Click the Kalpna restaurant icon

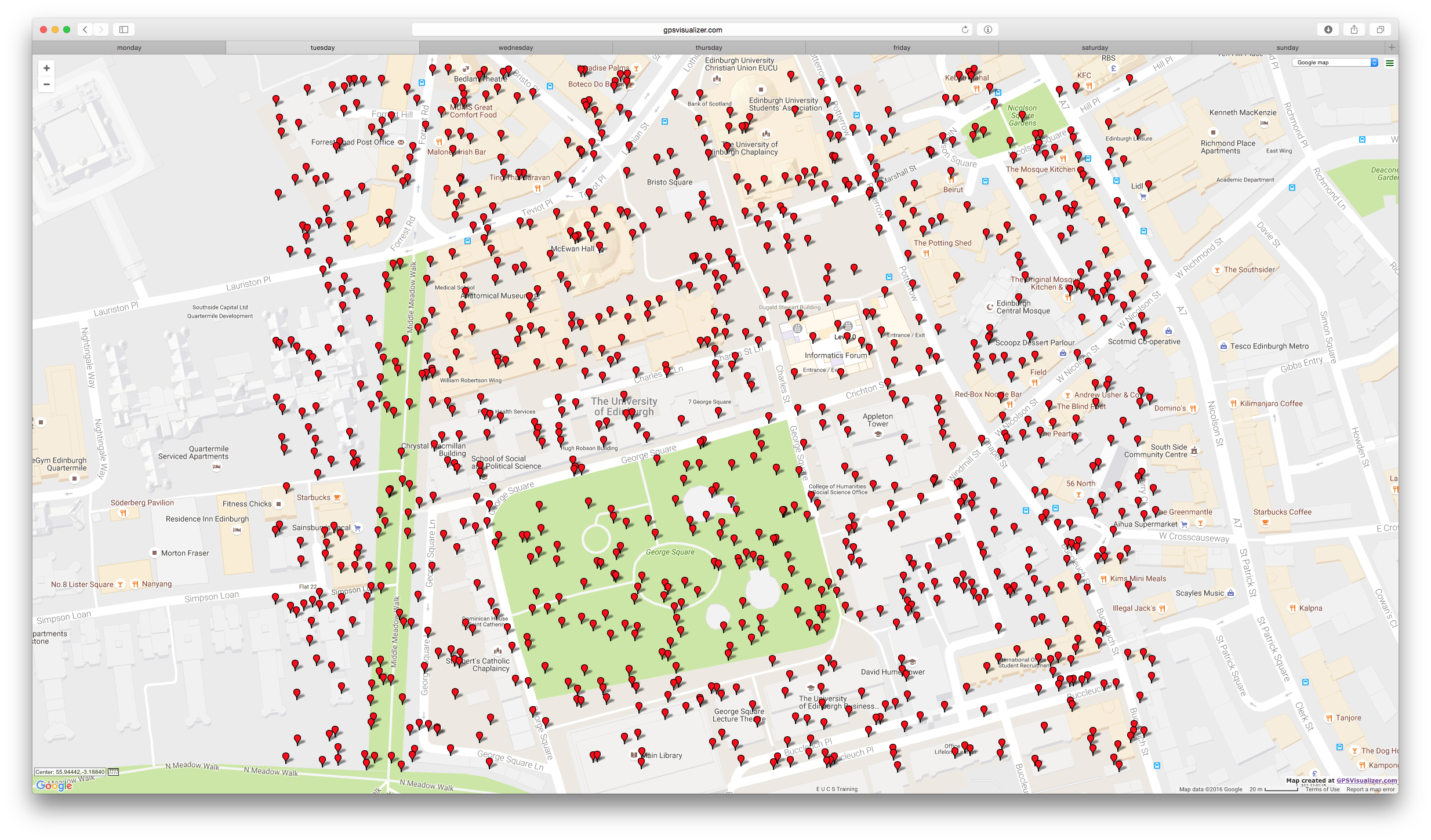point(1292,608)
